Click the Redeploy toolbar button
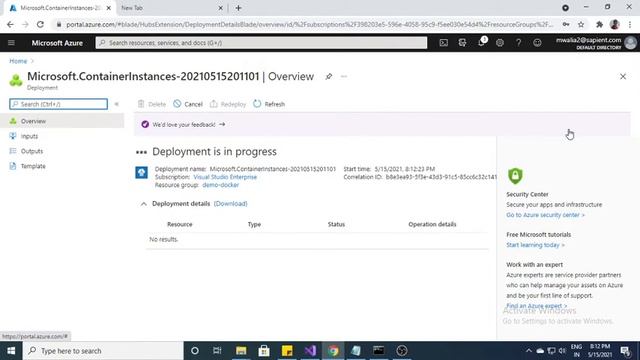 click(x=228, y=104)
